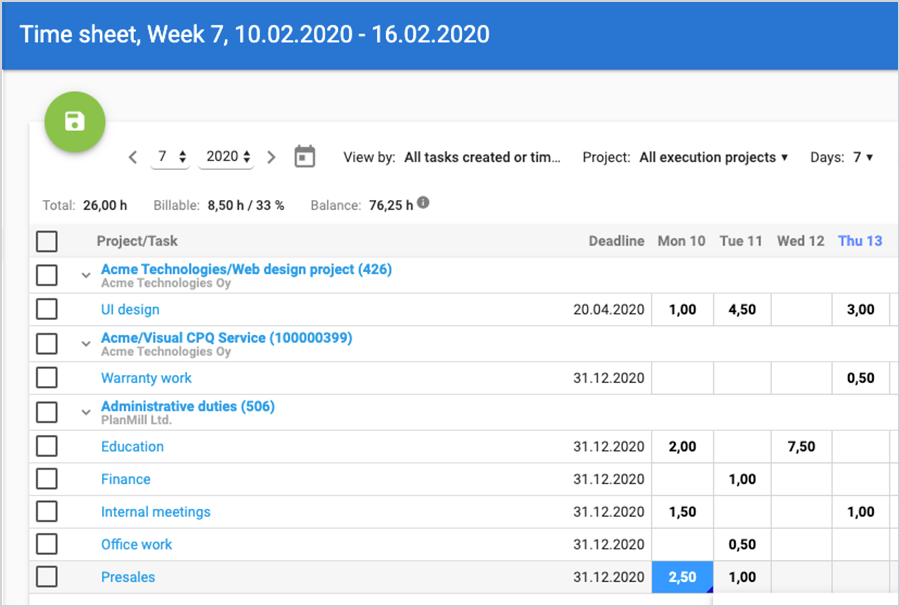Collapse the Administrative duties group
900x607 pixels.
tap(86, 413)
